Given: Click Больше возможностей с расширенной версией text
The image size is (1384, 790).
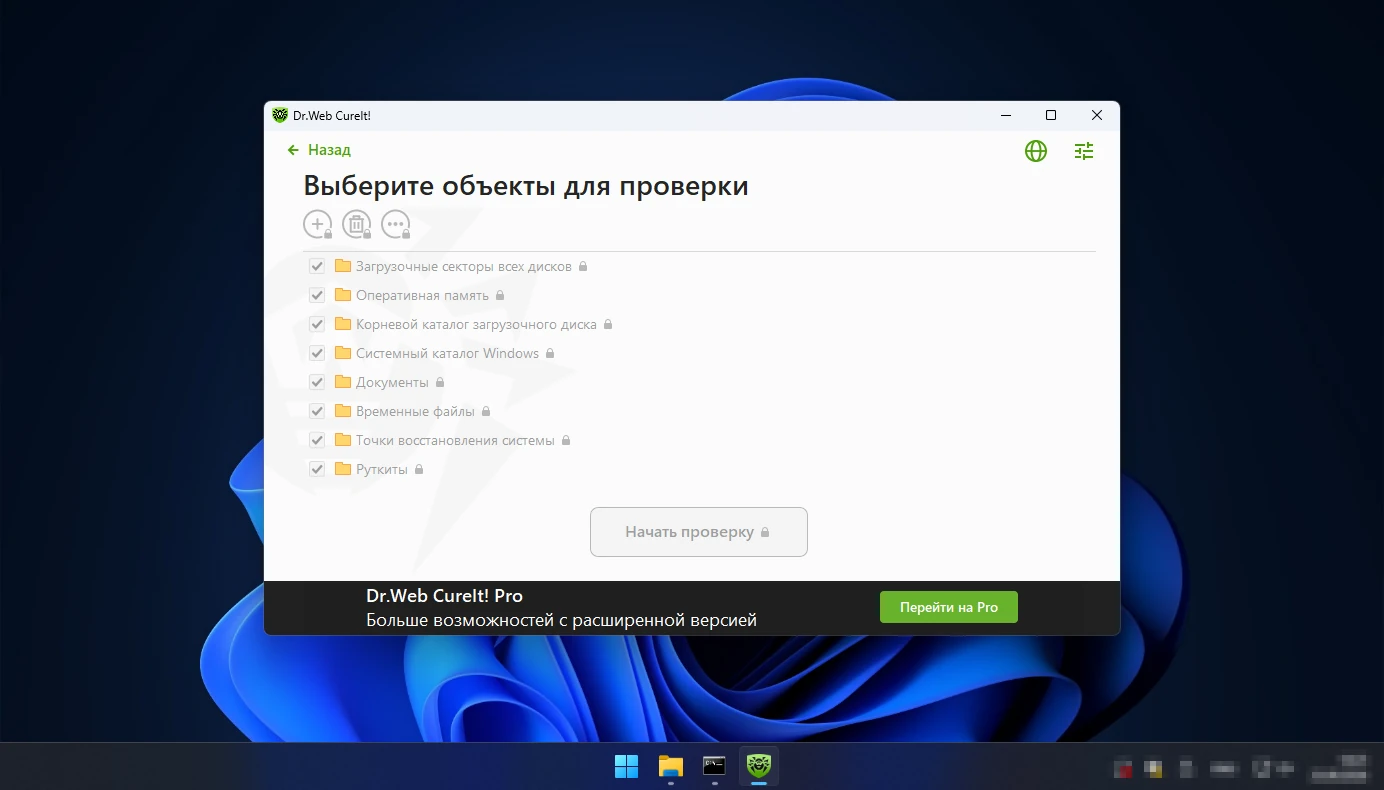Looking at the screenshot, I should (561, 621).
